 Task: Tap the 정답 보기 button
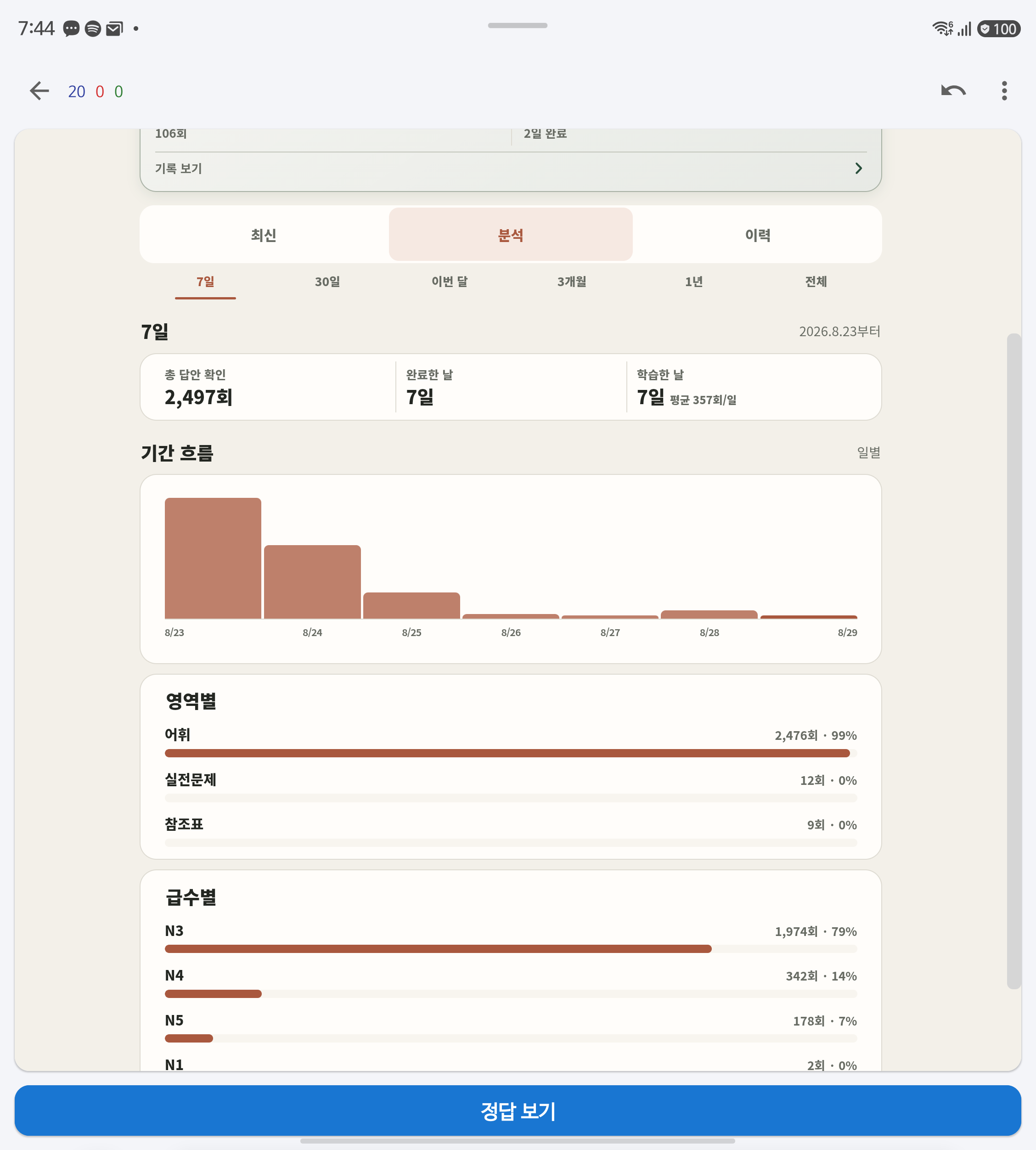coord(518,1111)
